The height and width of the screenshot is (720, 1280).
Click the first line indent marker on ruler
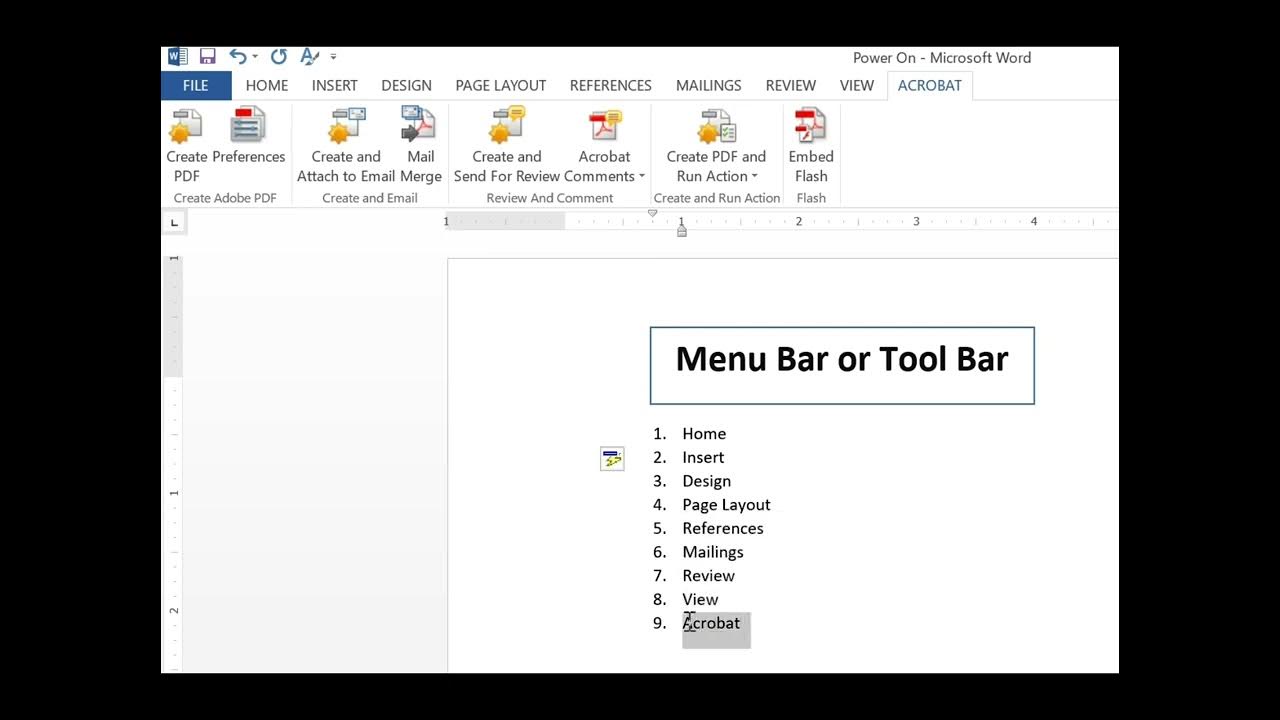point(653,213)
